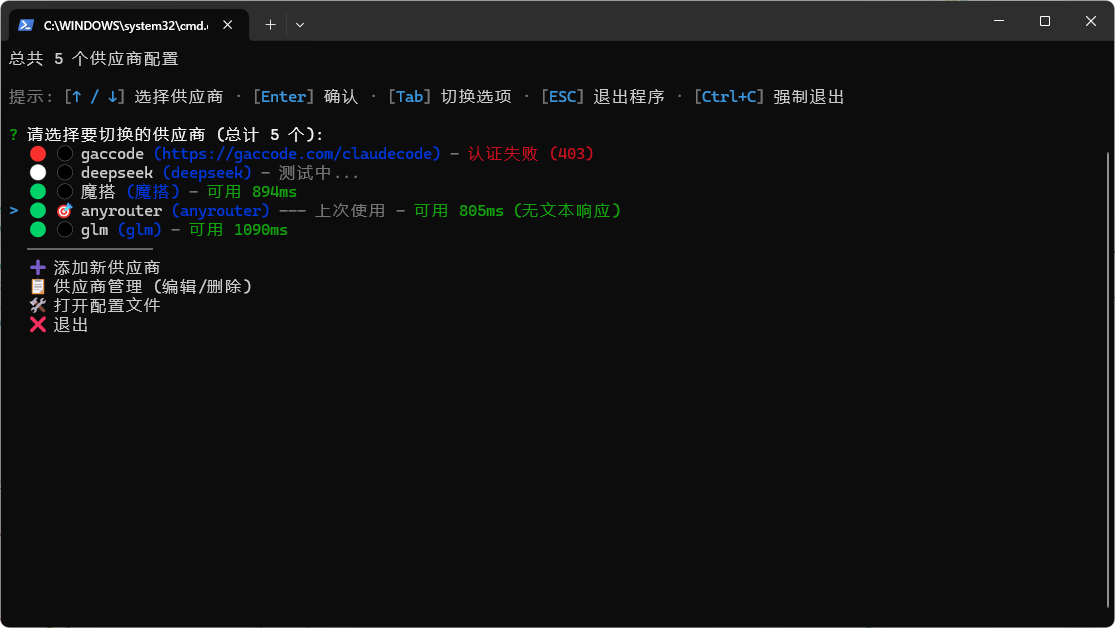Click the purple plus icon for 添加新供应商

click(x=38, y=267)
